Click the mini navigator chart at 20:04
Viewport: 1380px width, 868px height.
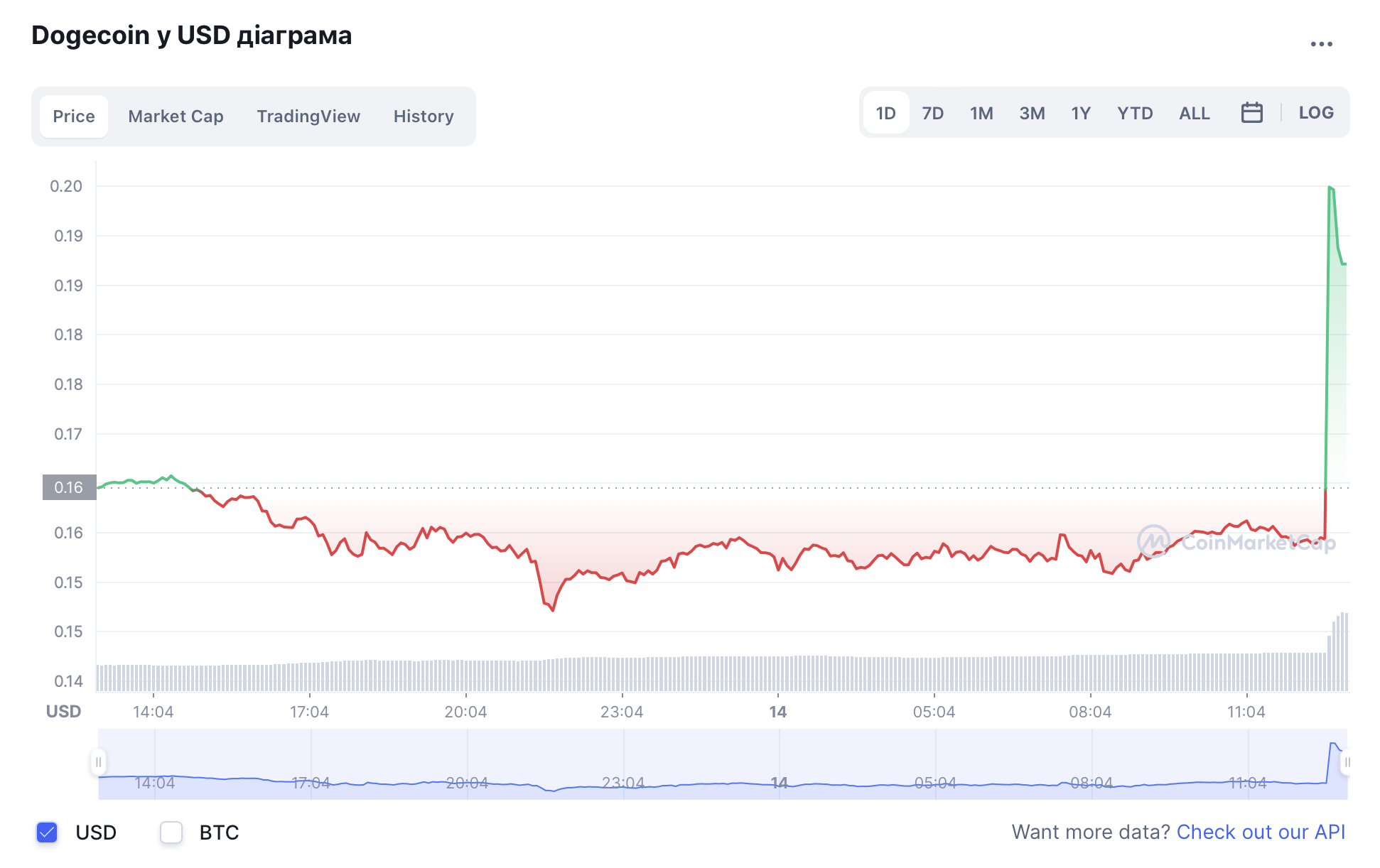point(467,783)
